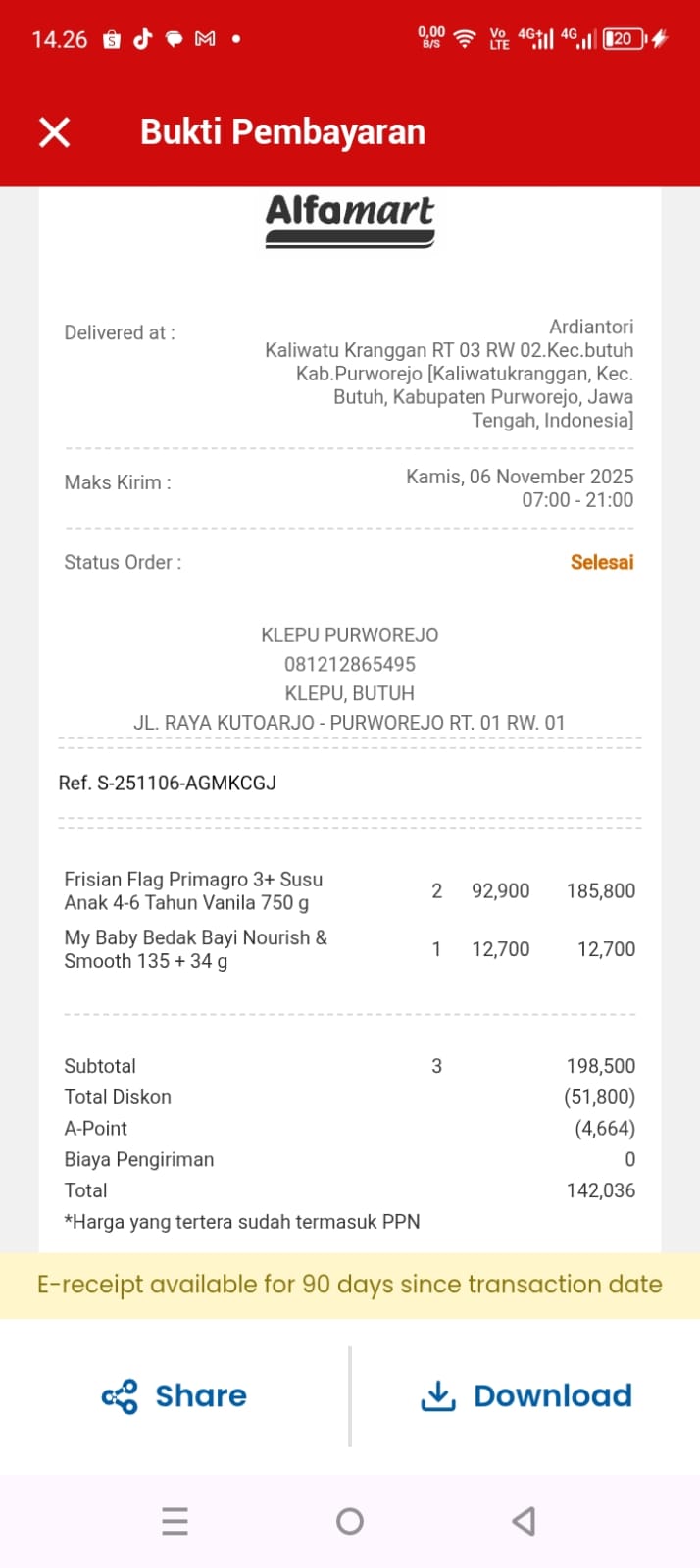Open the recent apps menu icon
Image resolution: width=700 pixels, height=1568 pixels.
(175, 1521)
